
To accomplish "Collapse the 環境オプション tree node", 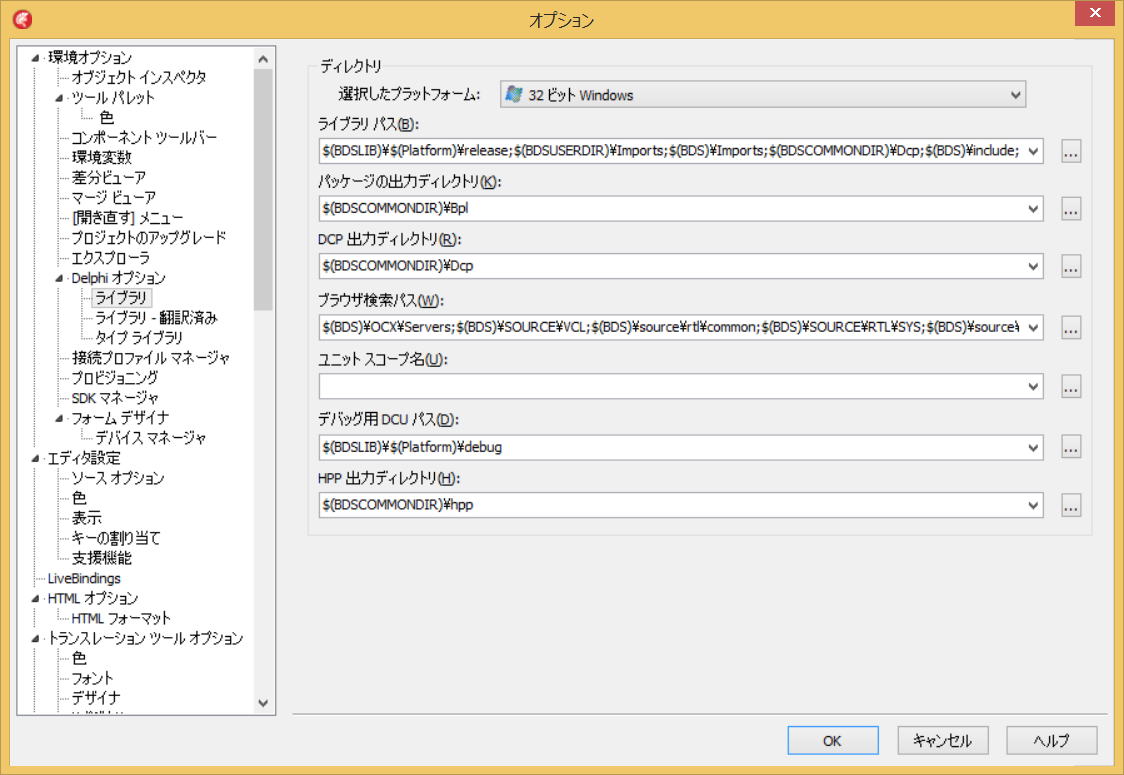I will (x=34, y=57).
